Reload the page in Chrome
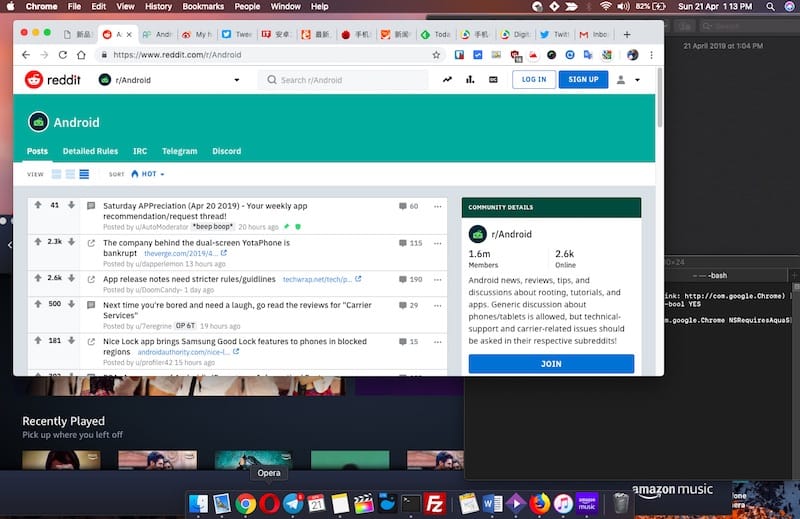Viewport: 800px width, 519px height. point(63,55)
